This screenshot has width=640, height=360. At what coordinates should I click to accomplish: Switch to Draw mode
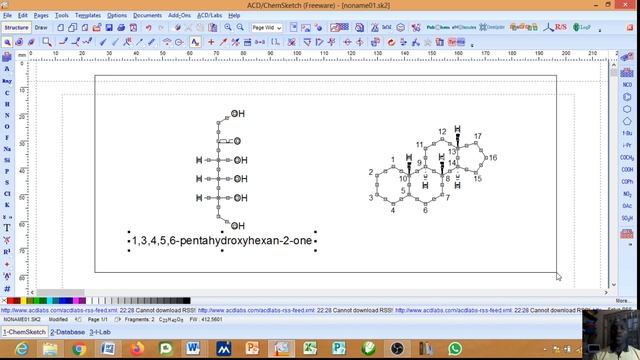coord(41,28)
